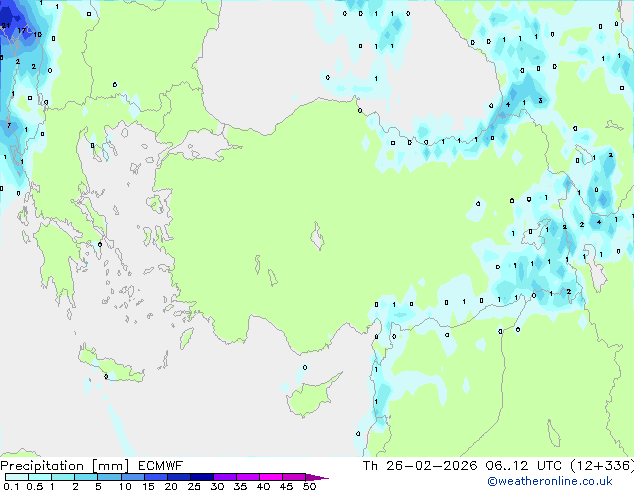This screenshot has width=634, height=490.
Task: Click the '(12+336)' forecast step label
Action: (602, 466)
